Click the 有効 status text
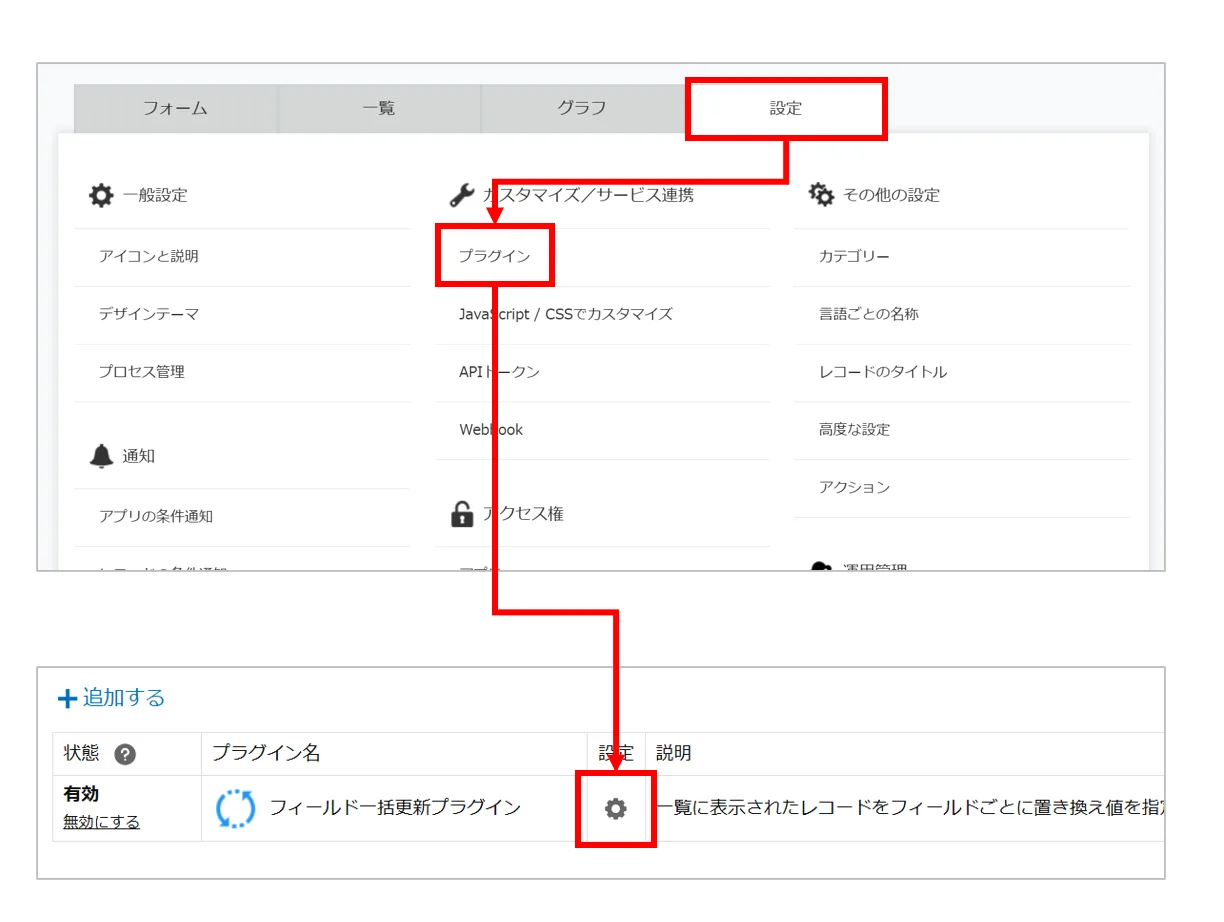Image resolution: width=1224 pixels, height=922 pixels. pyautogui.click(x=81, y=794)
